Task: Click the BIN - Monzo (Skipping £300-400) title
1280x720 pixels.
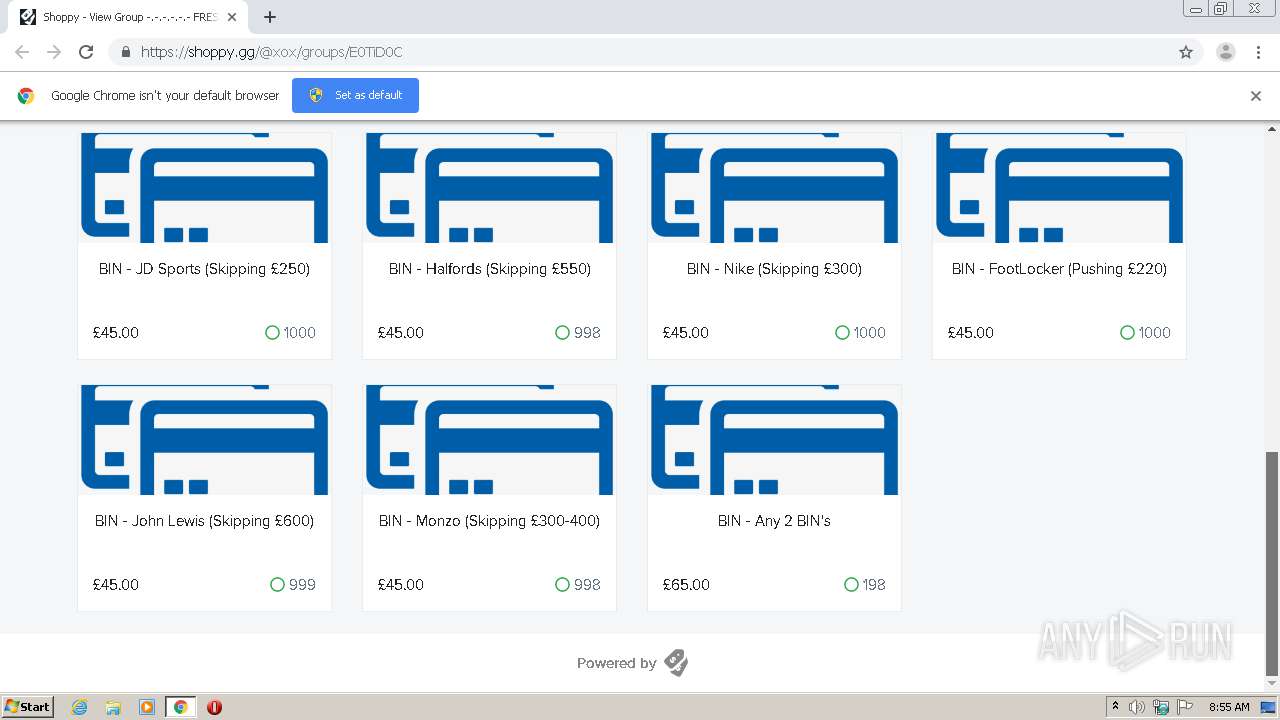Action: [489, 521]
